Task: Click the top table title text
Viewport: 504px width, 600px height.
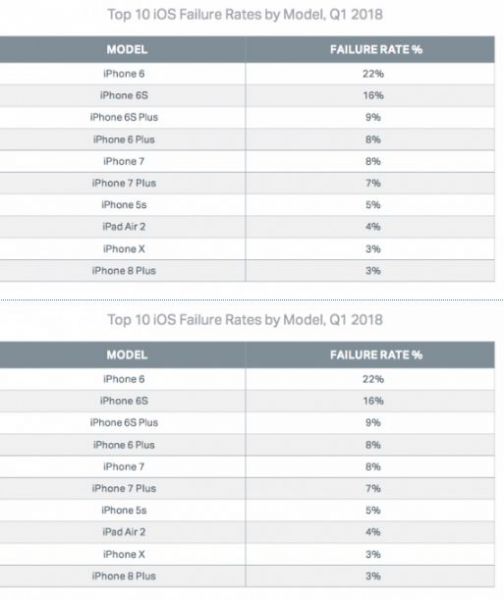Action: pos(245,15)
